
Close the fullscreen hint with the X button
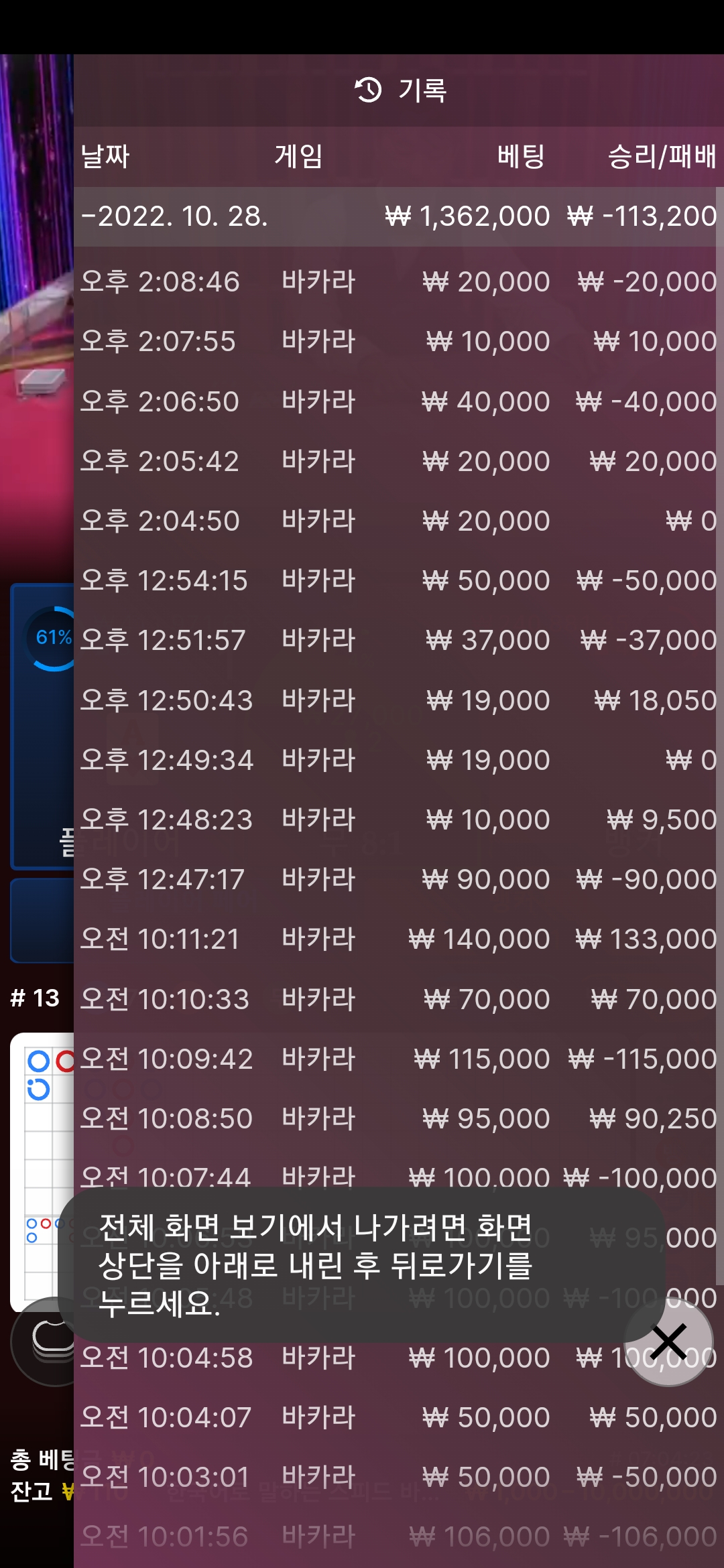tap(668, 1342)
